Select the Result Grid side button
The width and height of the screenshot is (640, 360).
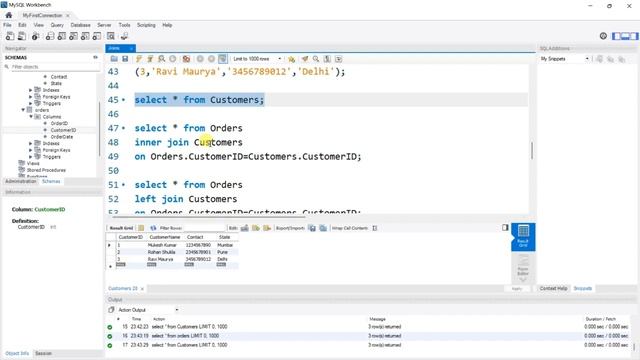click(x=523, y=237)
